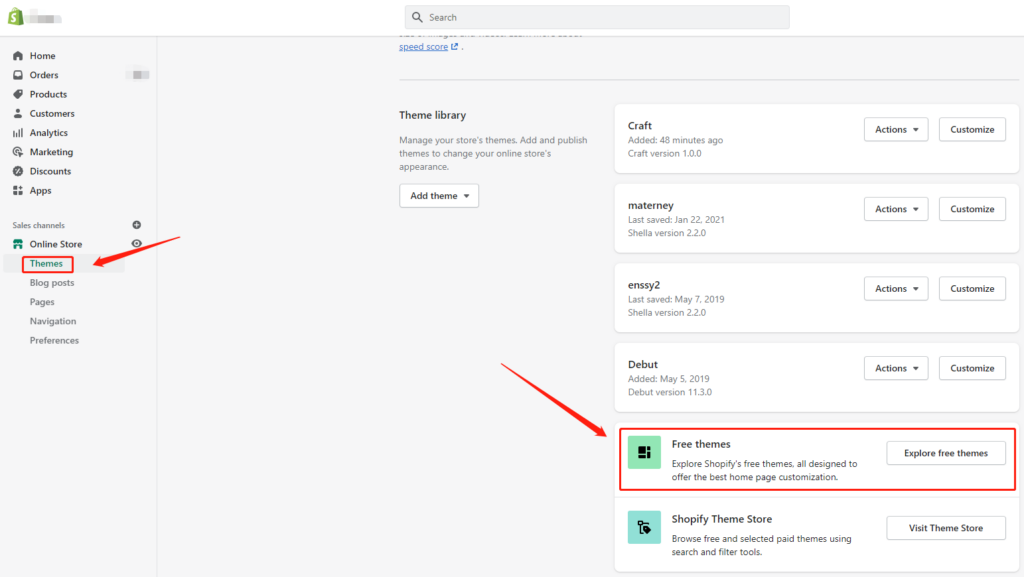Screen dimensions: 1024x577
Task: Click 'Debut version 11.3.0' text
Action: pos(669,392)
